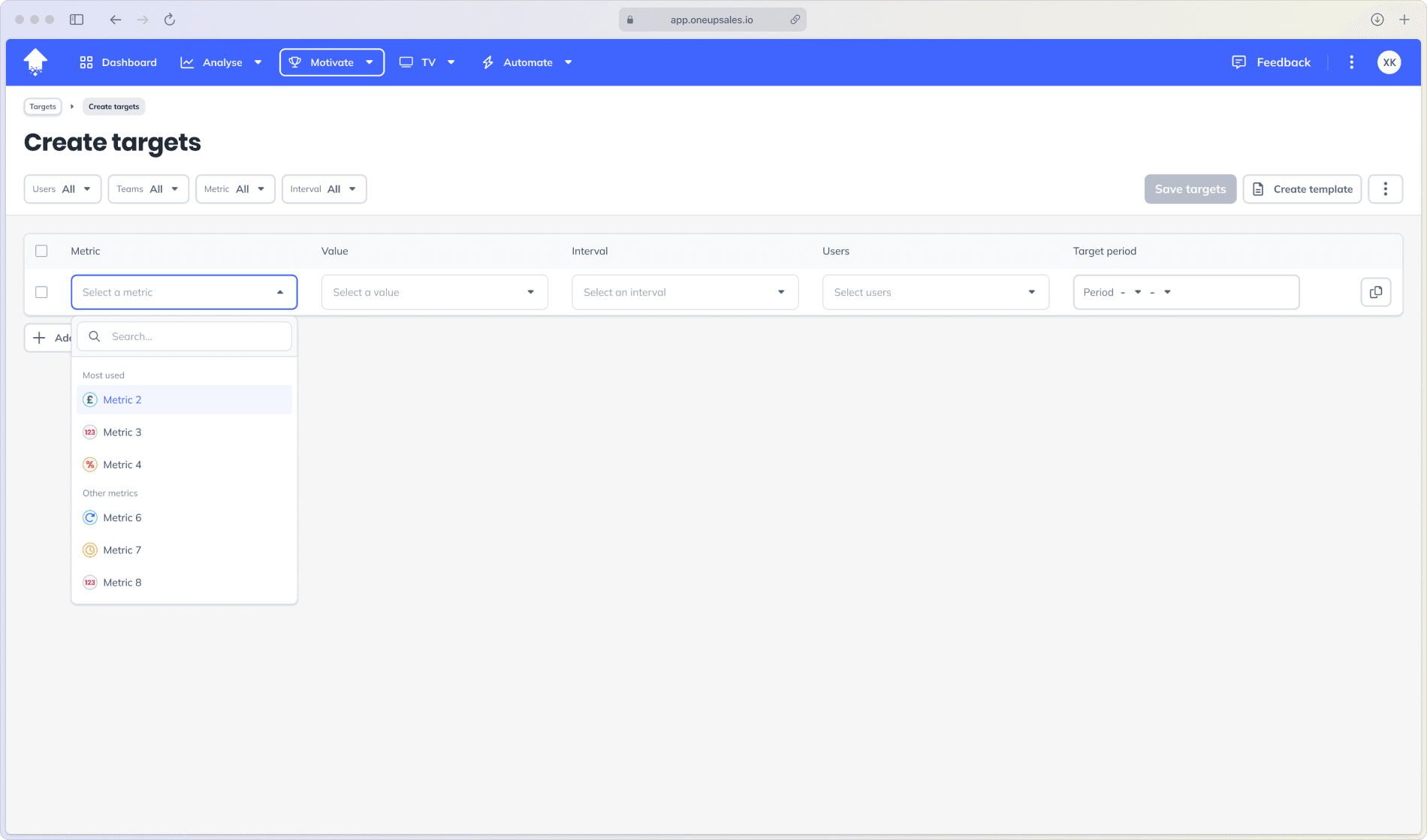1427x840 pixels.
Task: Click the clock icon of Metric 7
Action: pos(90,550)
